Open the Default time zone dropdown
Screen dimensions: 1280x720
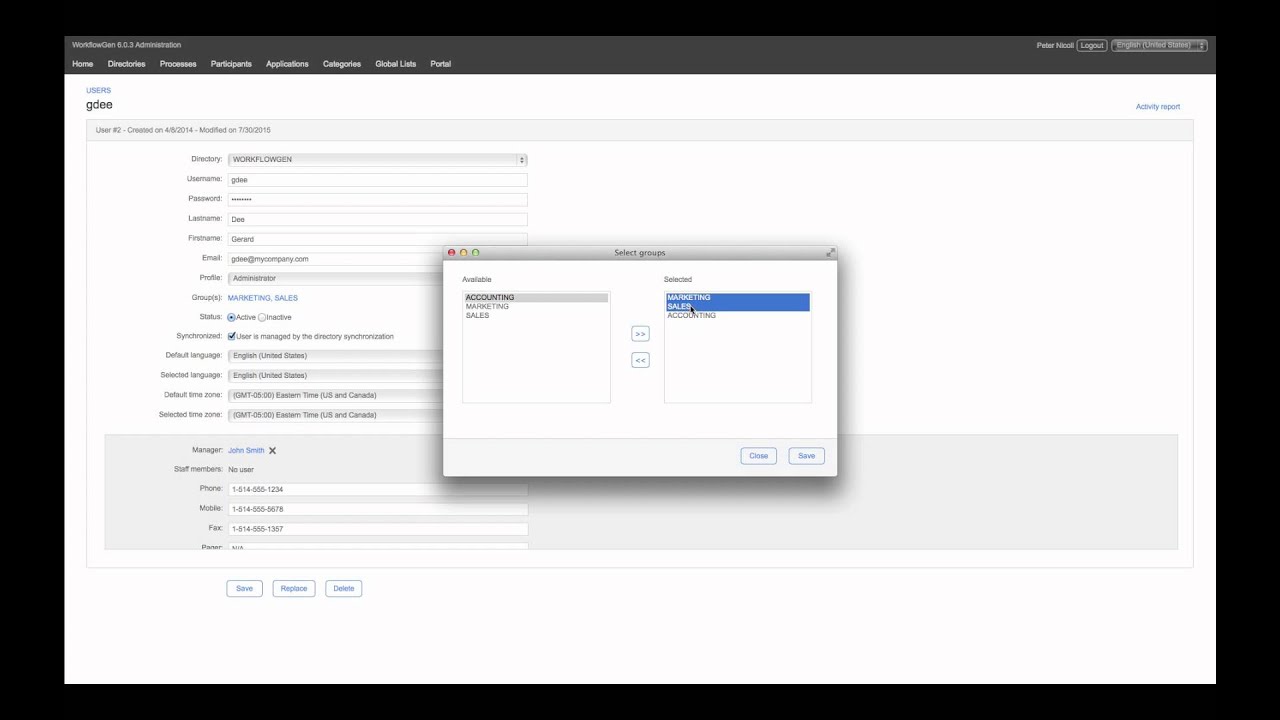click(336, 395)
